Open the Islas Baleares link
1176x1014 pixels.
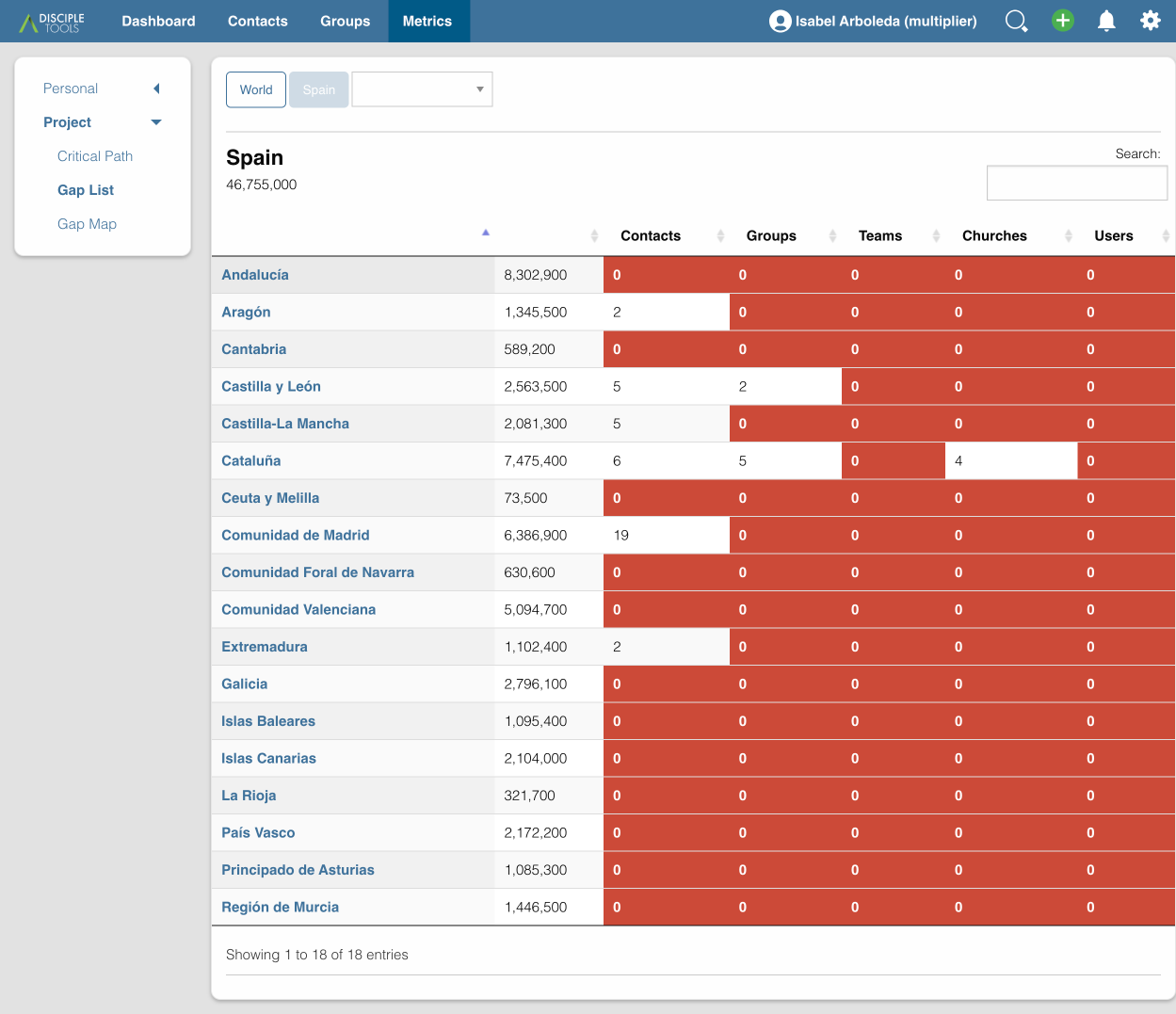tap(268, 721)
